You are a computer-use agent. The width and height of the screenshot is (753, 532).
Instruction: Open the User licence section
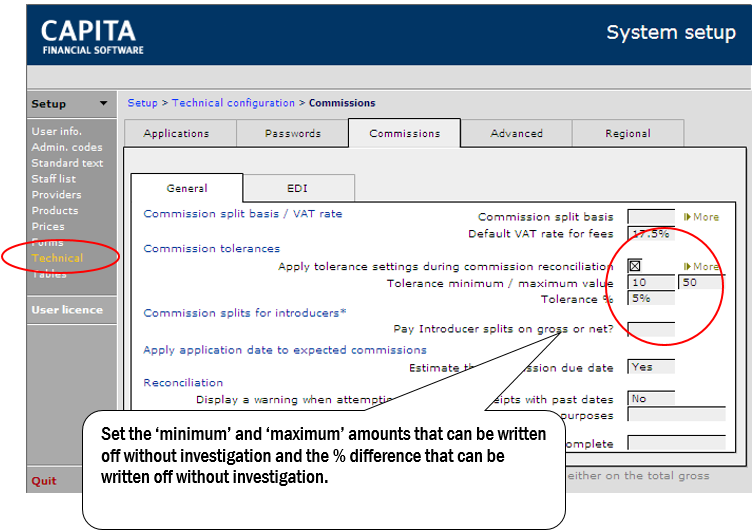(67, 310)
